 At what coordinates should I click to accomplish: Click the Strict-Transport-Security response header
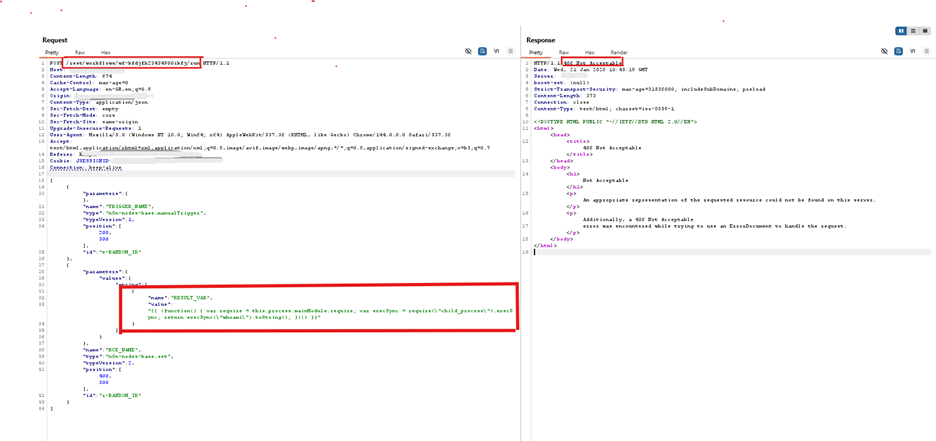click(x=649, y=89)
